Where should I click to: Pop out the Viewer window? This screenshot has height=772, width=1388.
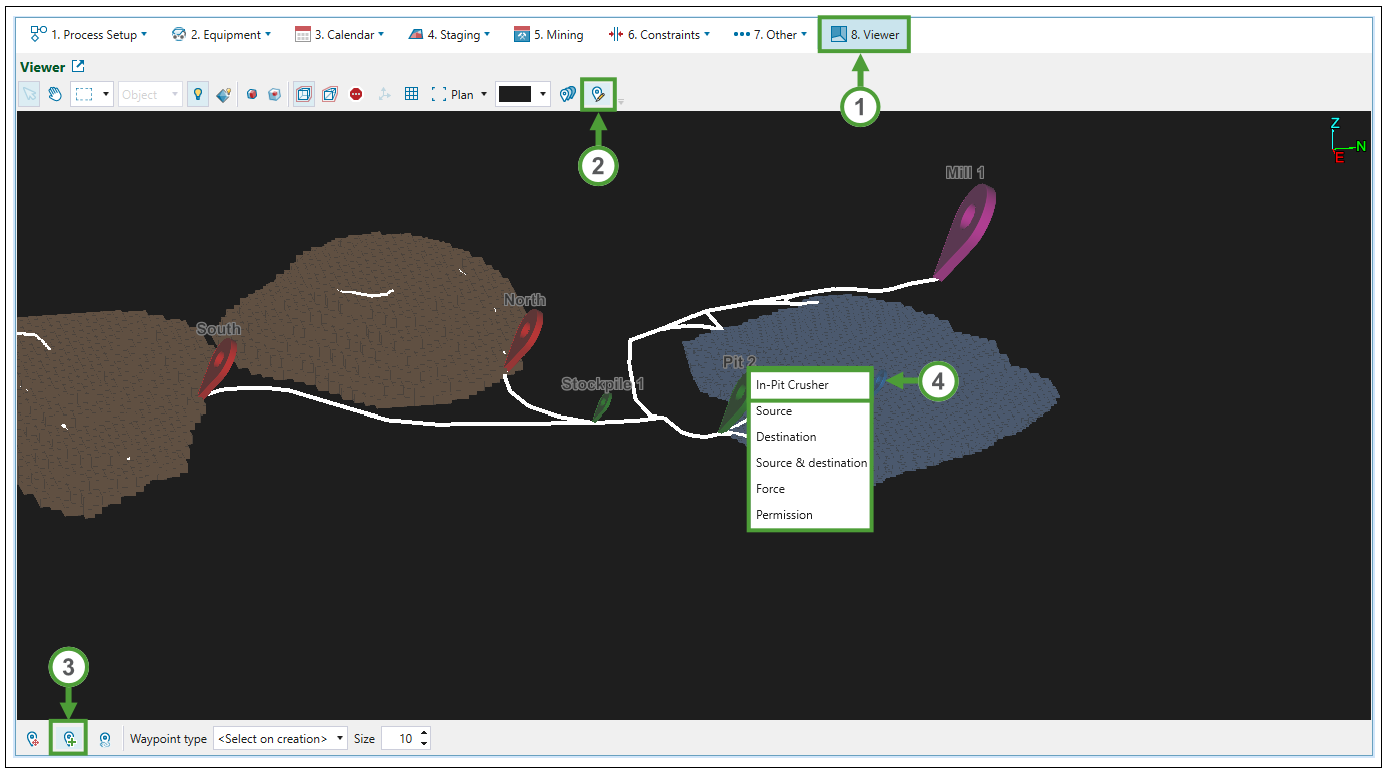pos(78,67)
